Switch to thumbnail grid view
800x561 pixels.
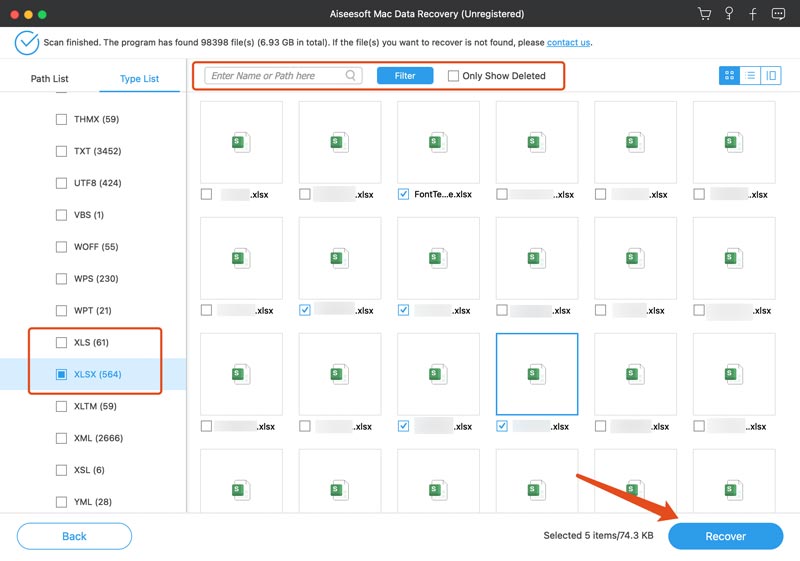point(729,75)
